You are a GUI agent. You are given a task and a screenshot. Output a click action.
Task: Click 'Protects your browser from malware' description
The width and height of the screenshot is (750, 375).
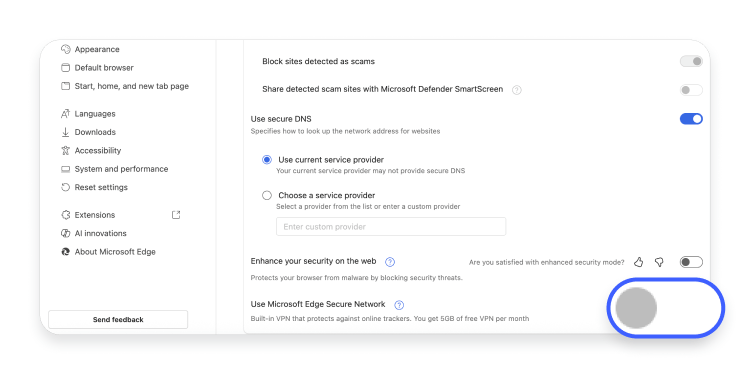coord(356,277)
